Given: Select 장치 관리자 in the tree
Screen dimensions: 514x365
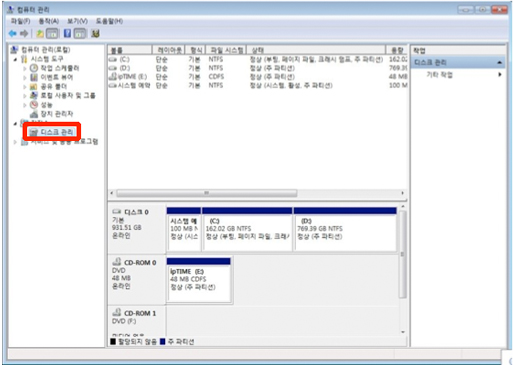Looking at the screenshot, I should point(56,114).
